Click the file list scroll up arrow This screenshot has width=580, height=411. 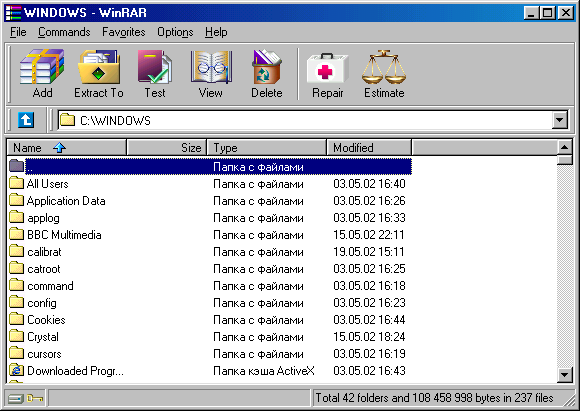564,147
